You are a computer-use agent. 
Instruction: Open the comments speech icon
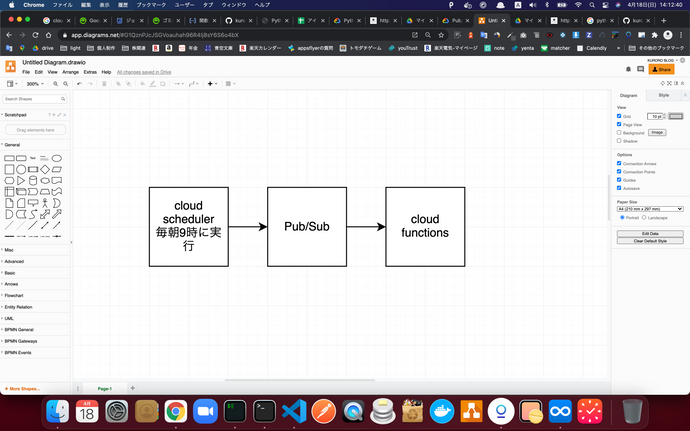[x=641, y=69]
